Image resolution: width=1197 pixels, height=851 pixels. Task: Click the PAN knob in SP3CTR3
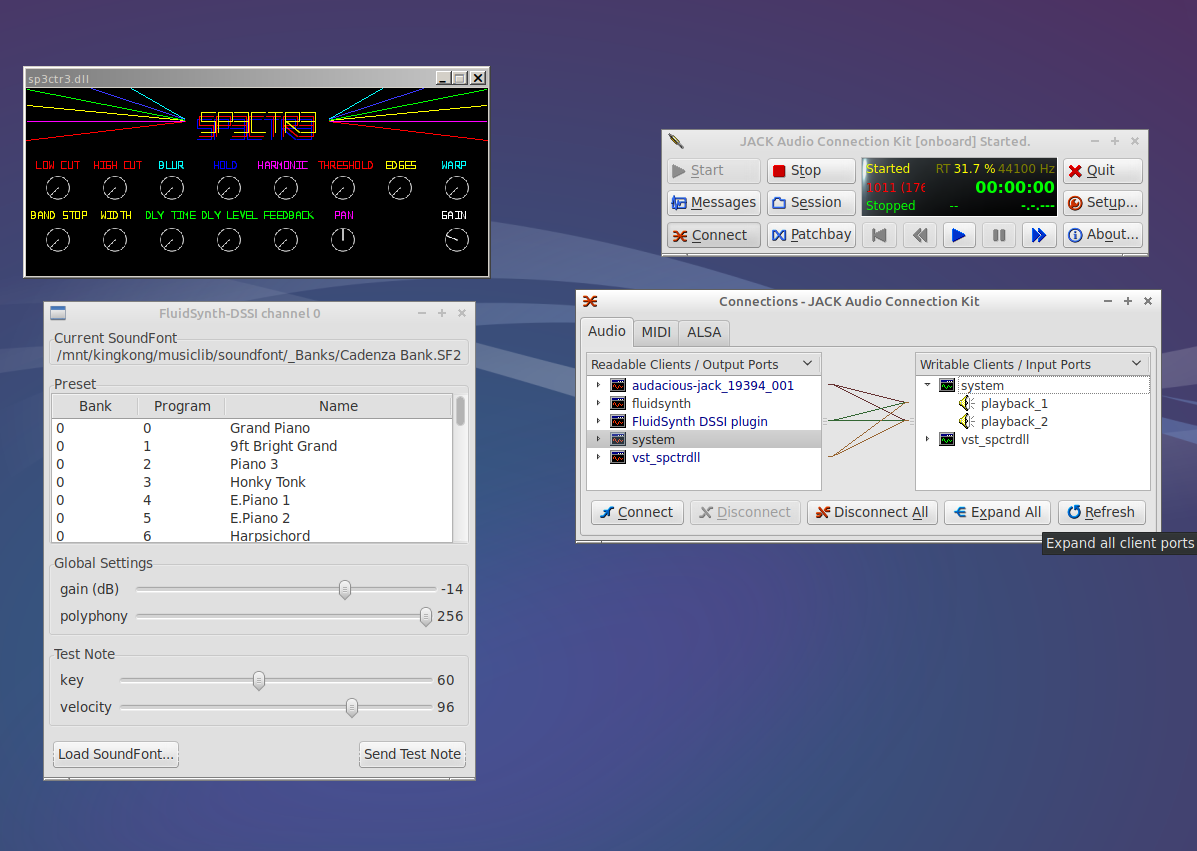point(343,240)
